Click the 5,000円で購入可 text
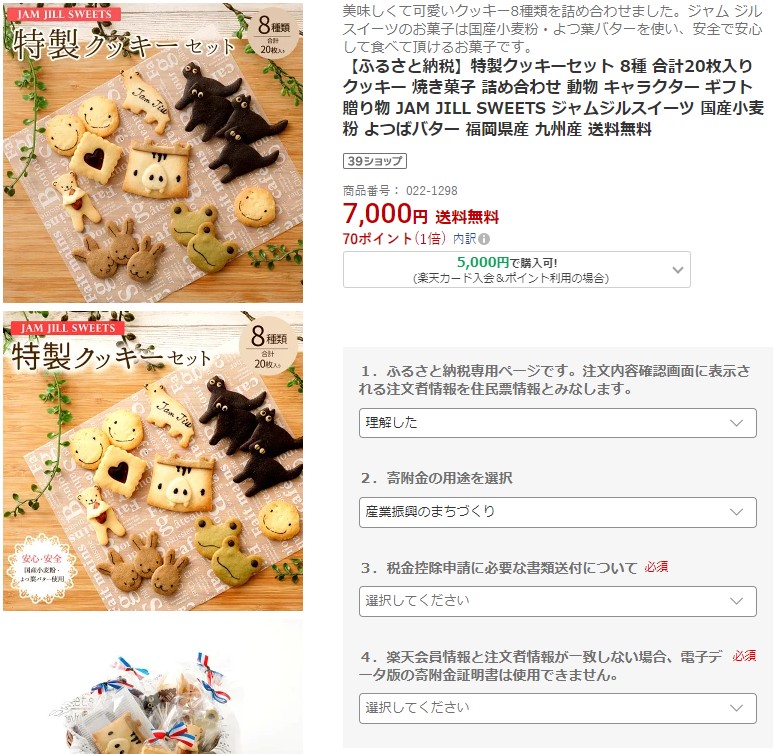Viewport: 774px width, 754px height. 506,262
